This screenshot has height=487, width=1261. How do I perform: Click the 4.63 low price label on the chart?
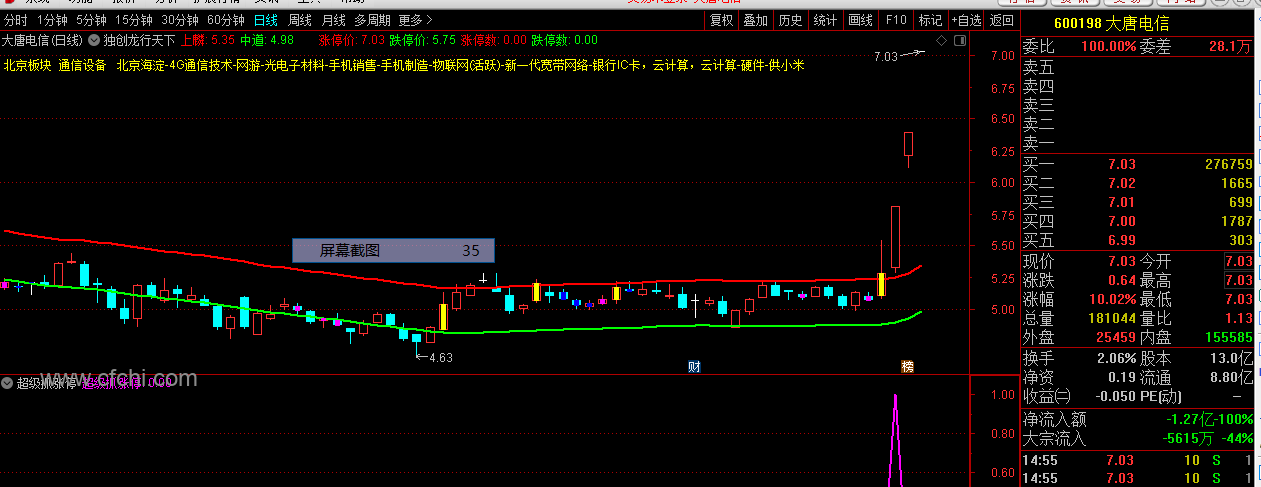tap(441, 357)
